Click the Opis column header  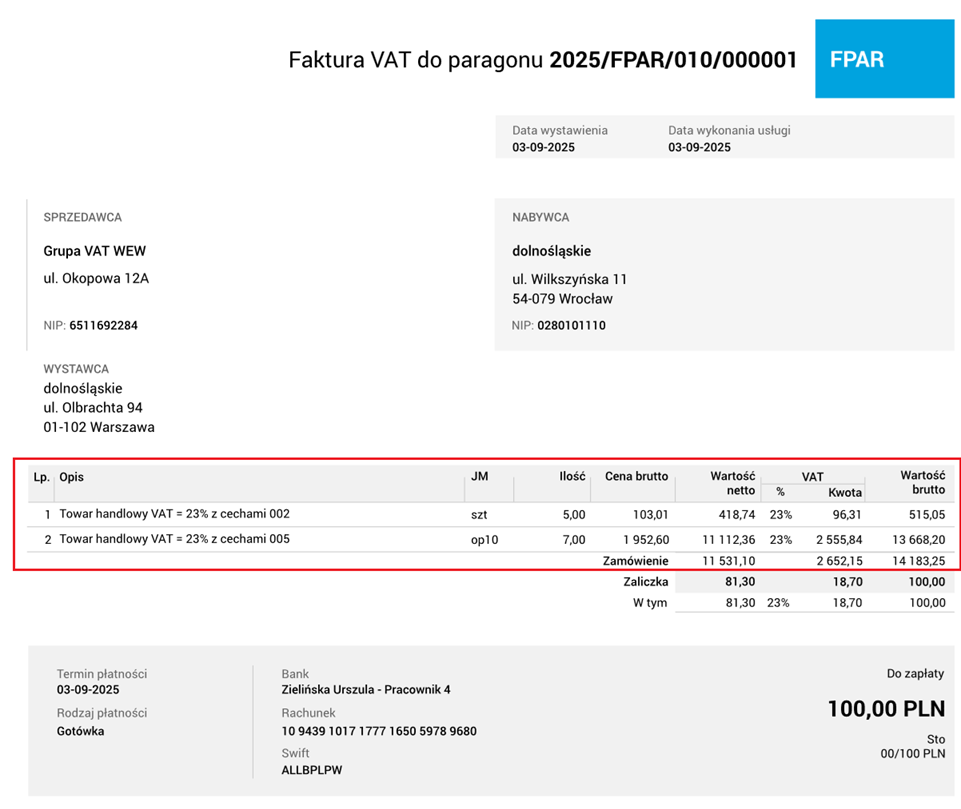[x=72, y=477]
